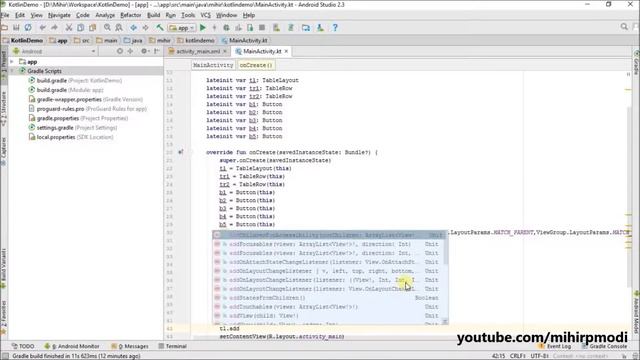Viewport: 640px width, 360px height.
Task: Expand the app tree node
Action: (12, 62)
